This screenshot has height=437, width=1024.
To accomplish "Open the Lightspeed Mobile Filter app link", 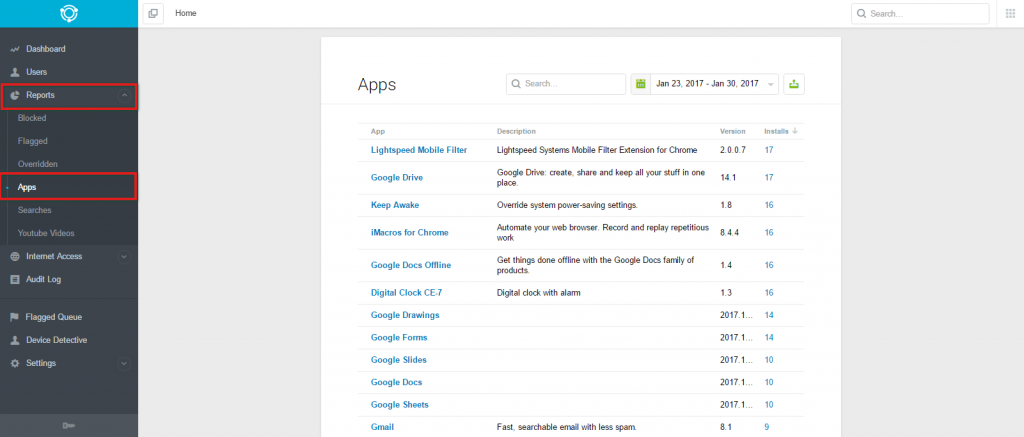I will (x=419, y=150).
